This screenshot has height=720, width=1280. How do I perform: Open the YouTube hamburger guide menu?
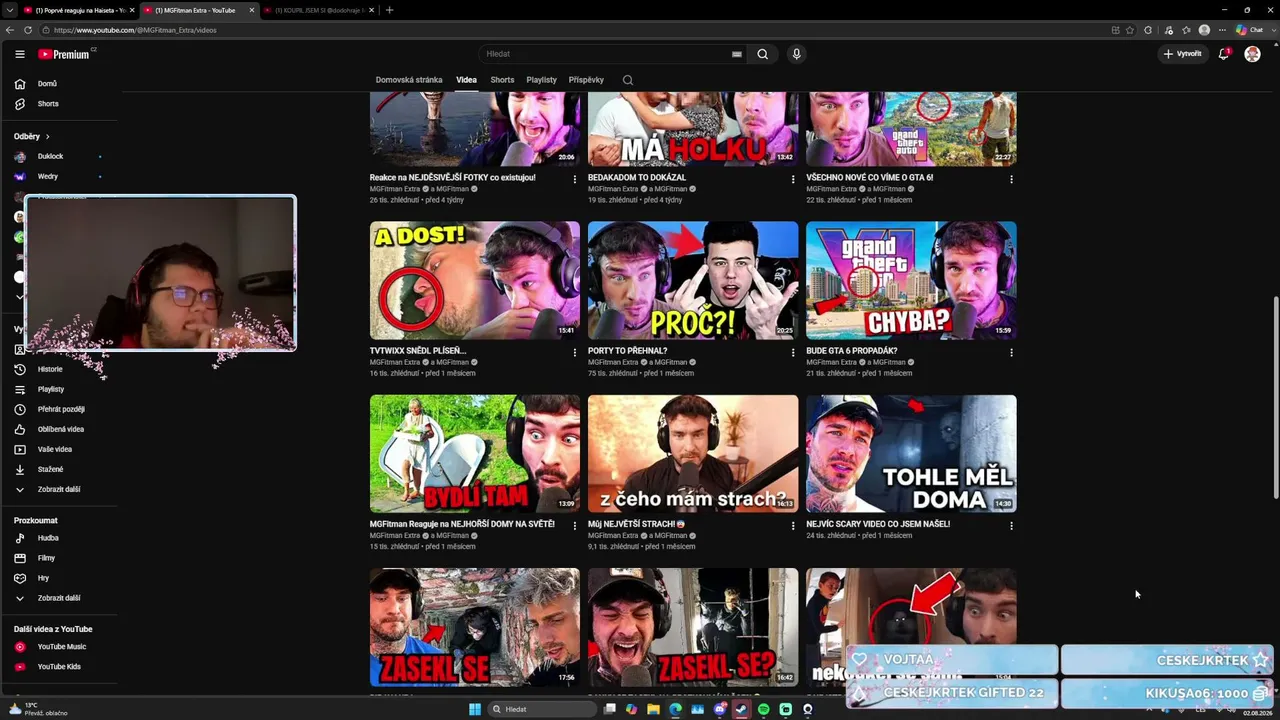click(20, 54)
